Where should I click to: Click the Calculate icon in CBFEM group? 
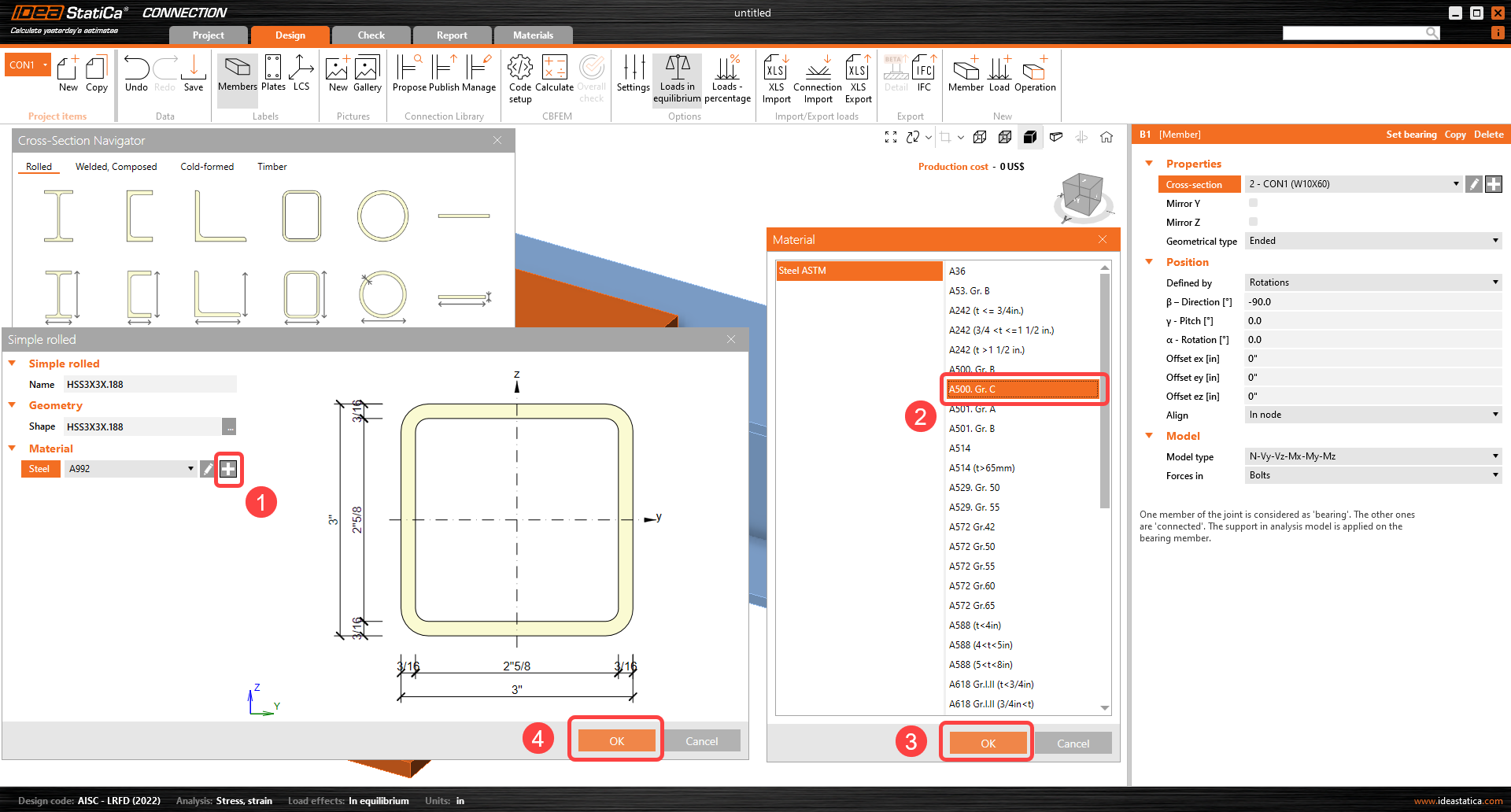coord(555,76)
